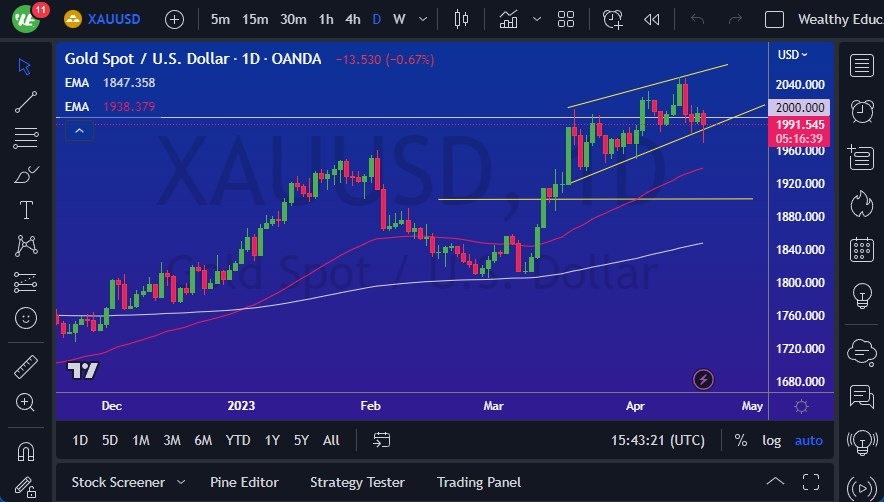The width and height of the screenshot is (884, 502).
Task: Create a new alert
Action: pos(613,19)
